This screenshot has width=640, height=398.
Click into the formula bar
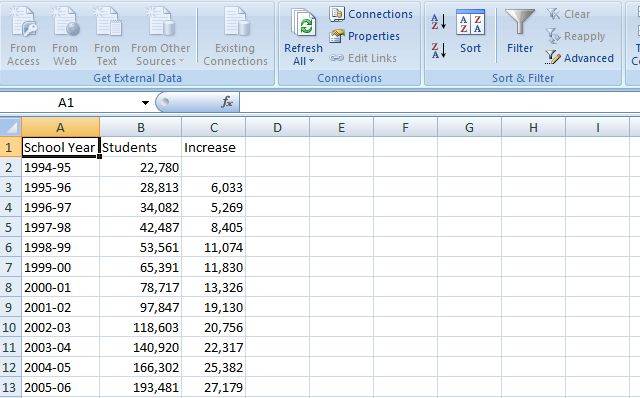click(439, 102)
